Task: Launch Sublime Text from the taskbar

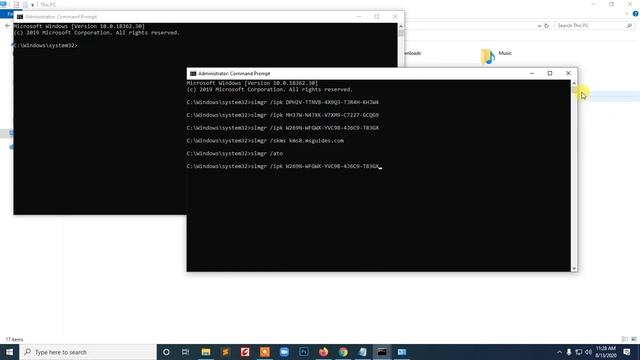Action: point(225,352)
